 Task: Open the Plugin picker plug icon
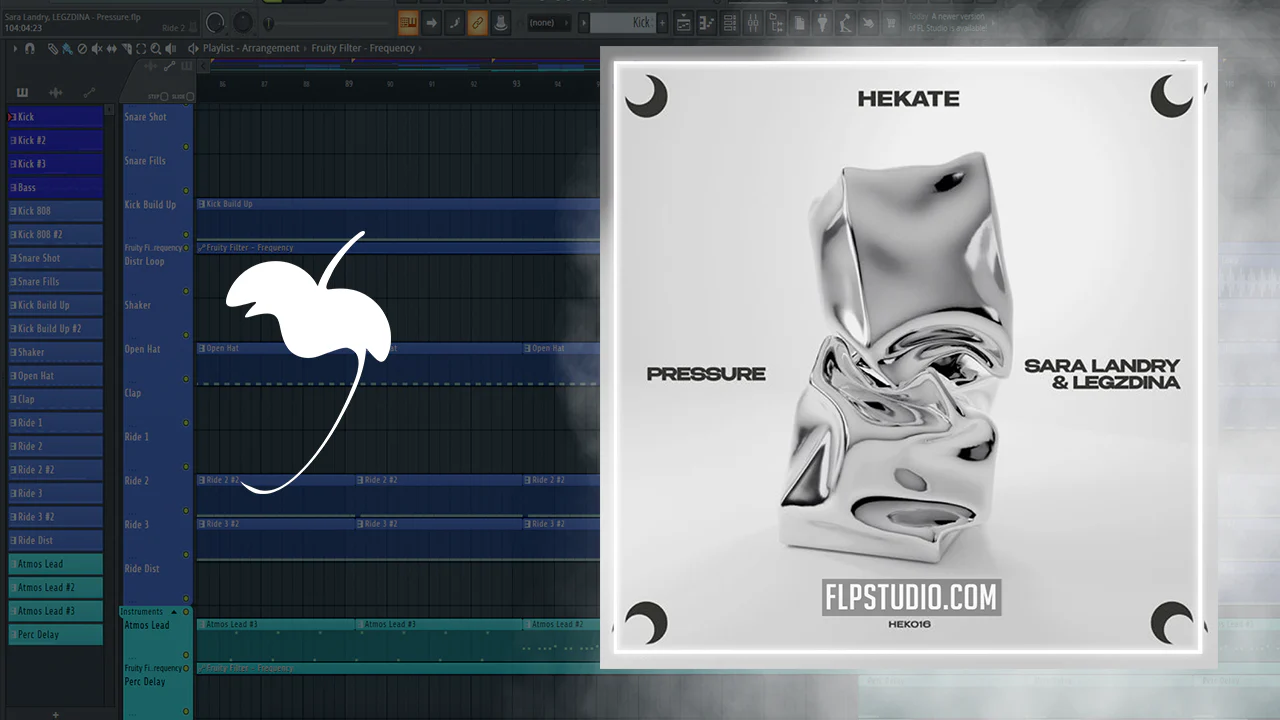pyautogui.click(x=822, y=22)
